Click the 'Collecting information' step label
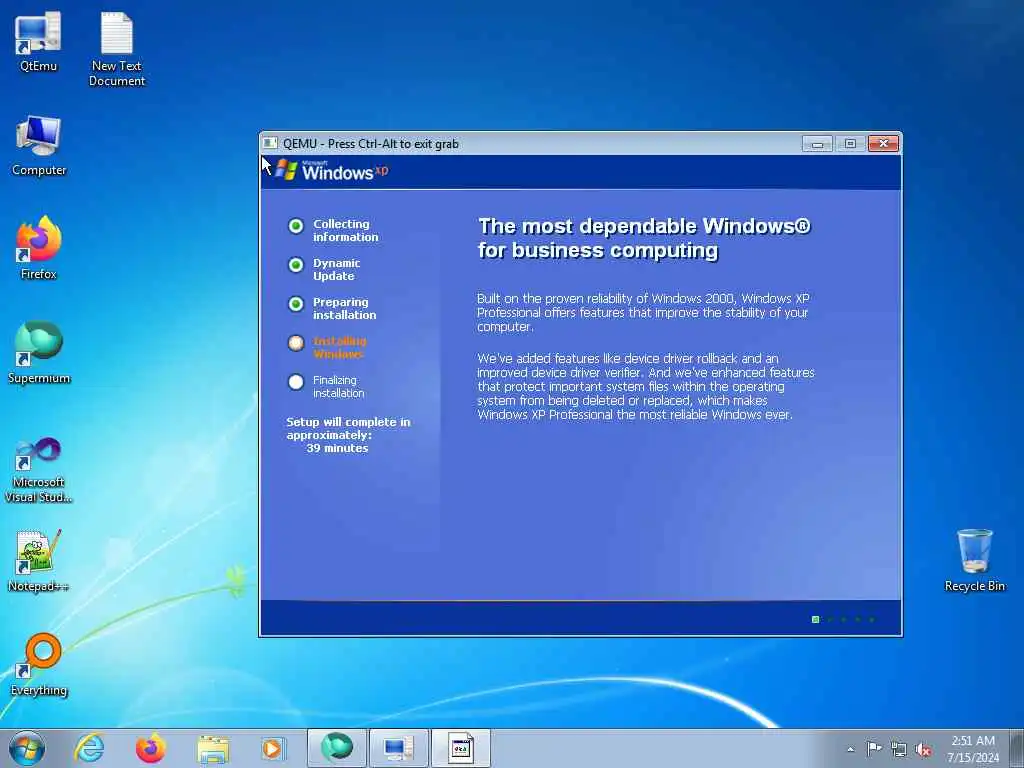Image resolution: width=1024 pixels, height=768 pixels. point(345,231)
